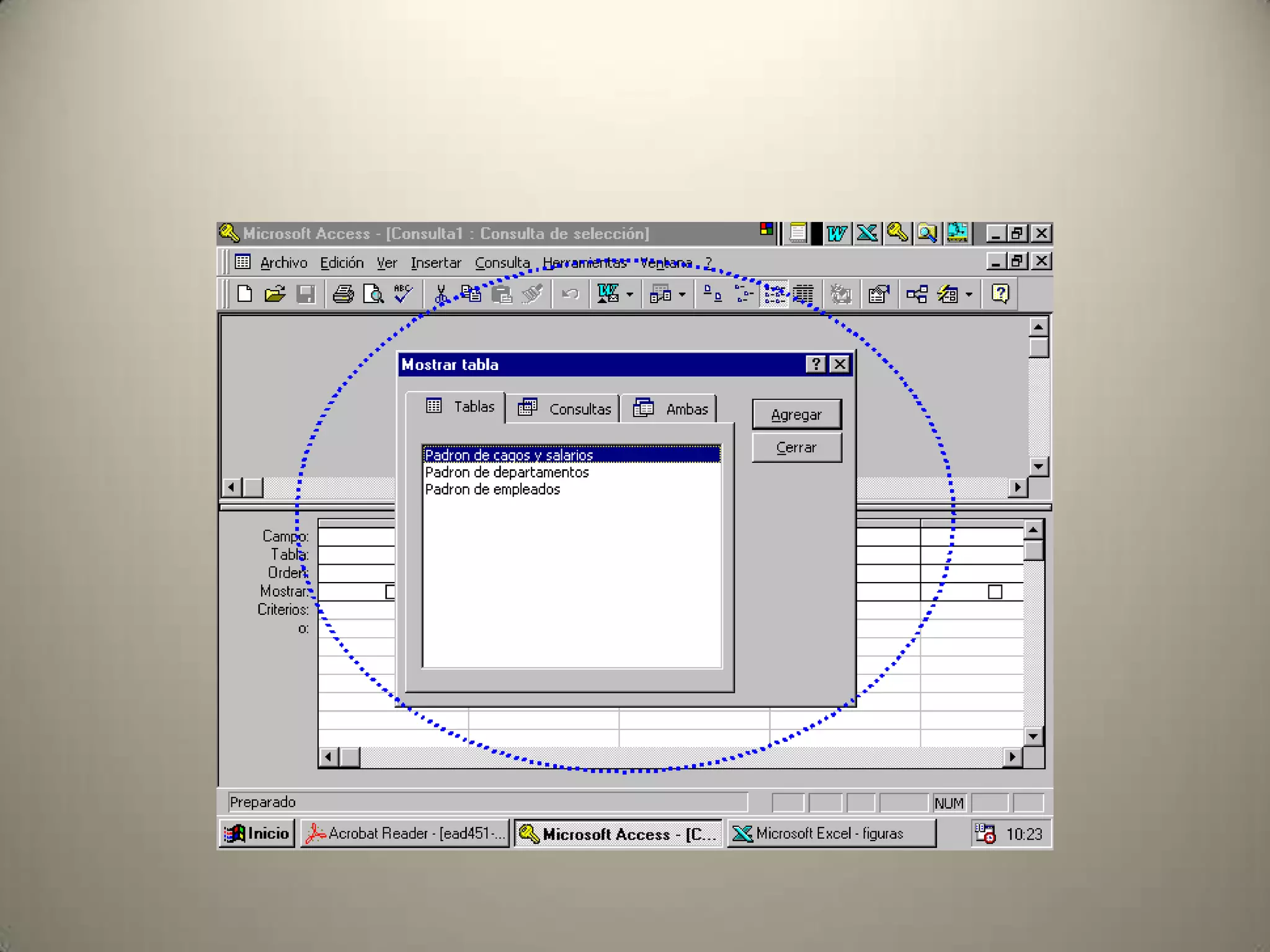This screenshot has width=1270, height=952.
Task: Click the New database toolbar icon
Action: [245, 294]
